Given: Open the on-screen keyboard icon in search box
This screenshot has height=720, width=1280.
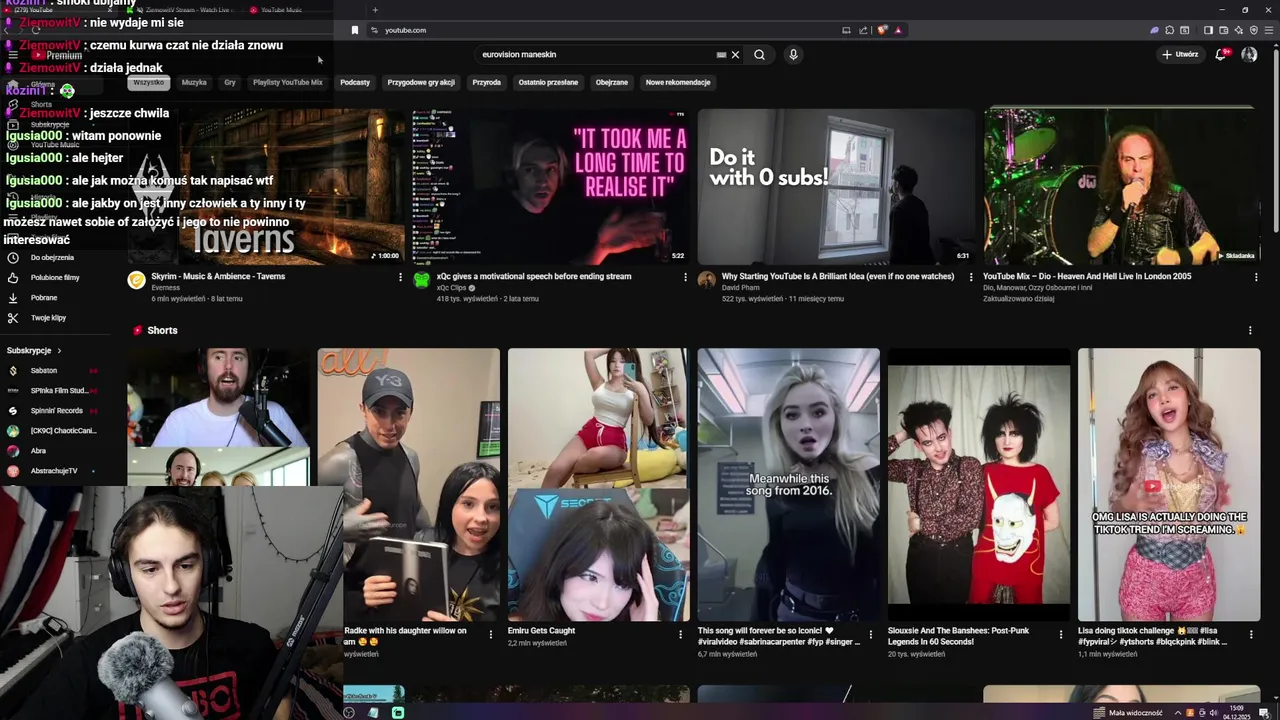Looking at the screenshot, I should coord(721,55).
